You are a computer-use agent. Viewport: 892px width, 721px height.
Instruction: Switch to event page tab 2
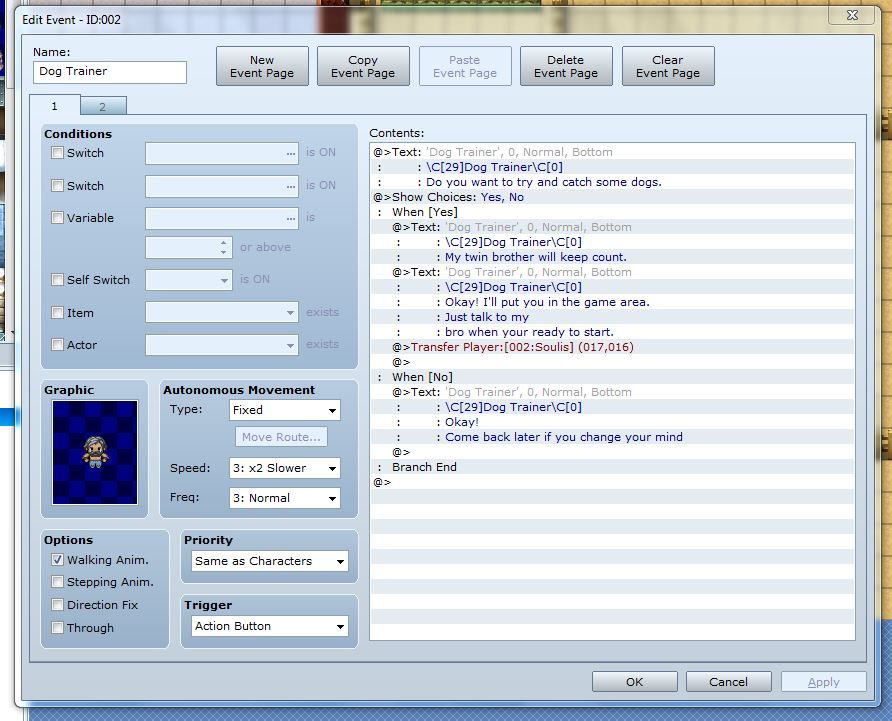tap(103, 106)
